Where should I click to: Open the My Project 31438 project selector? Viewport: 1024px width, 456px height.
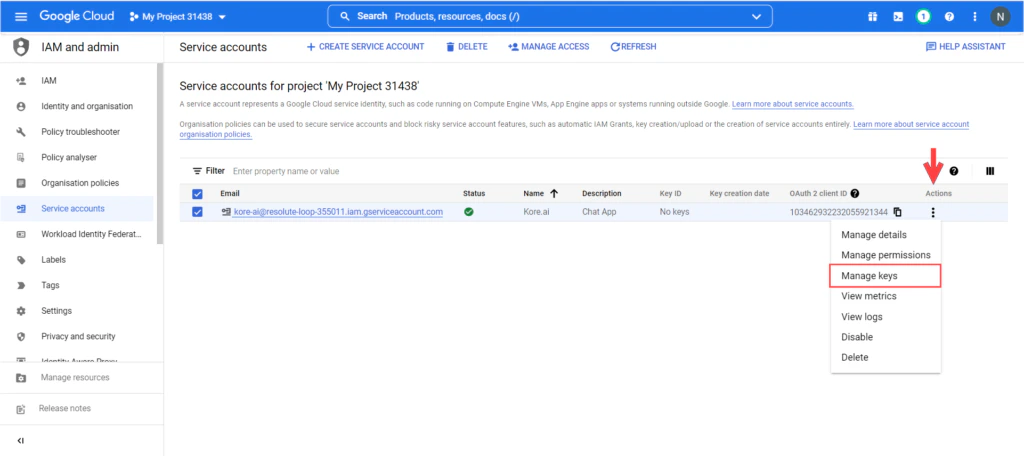tap(178, 17)
